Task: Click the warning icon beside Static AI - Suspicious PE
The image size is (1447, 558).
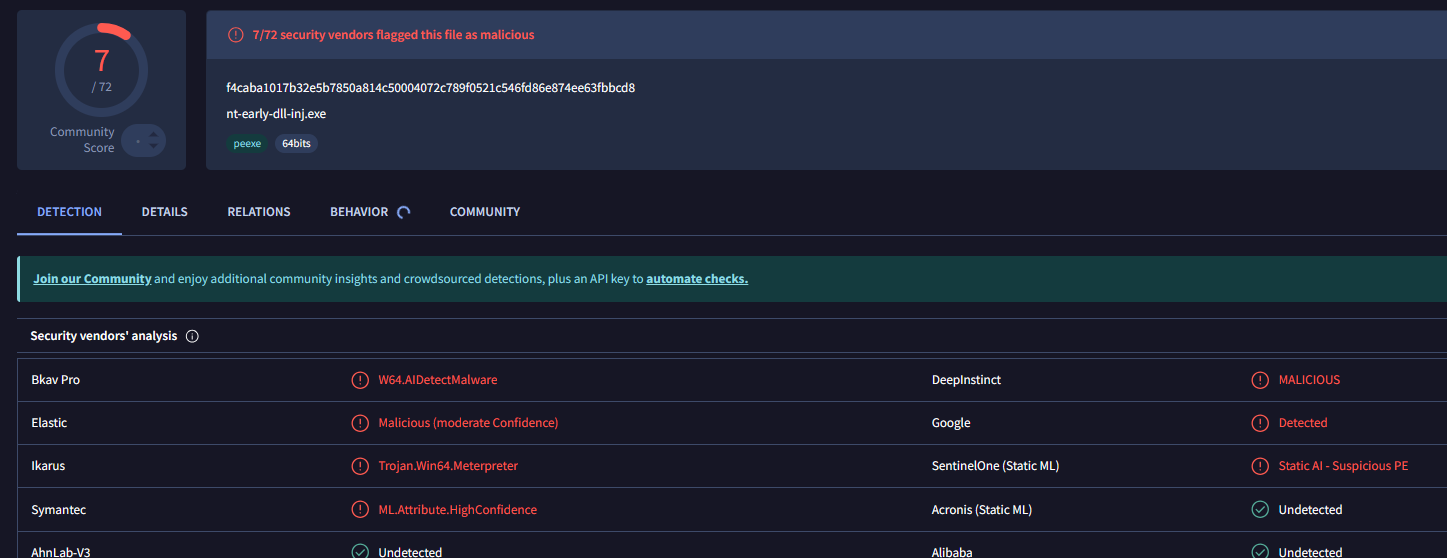Action: (x=1260, y=466)
